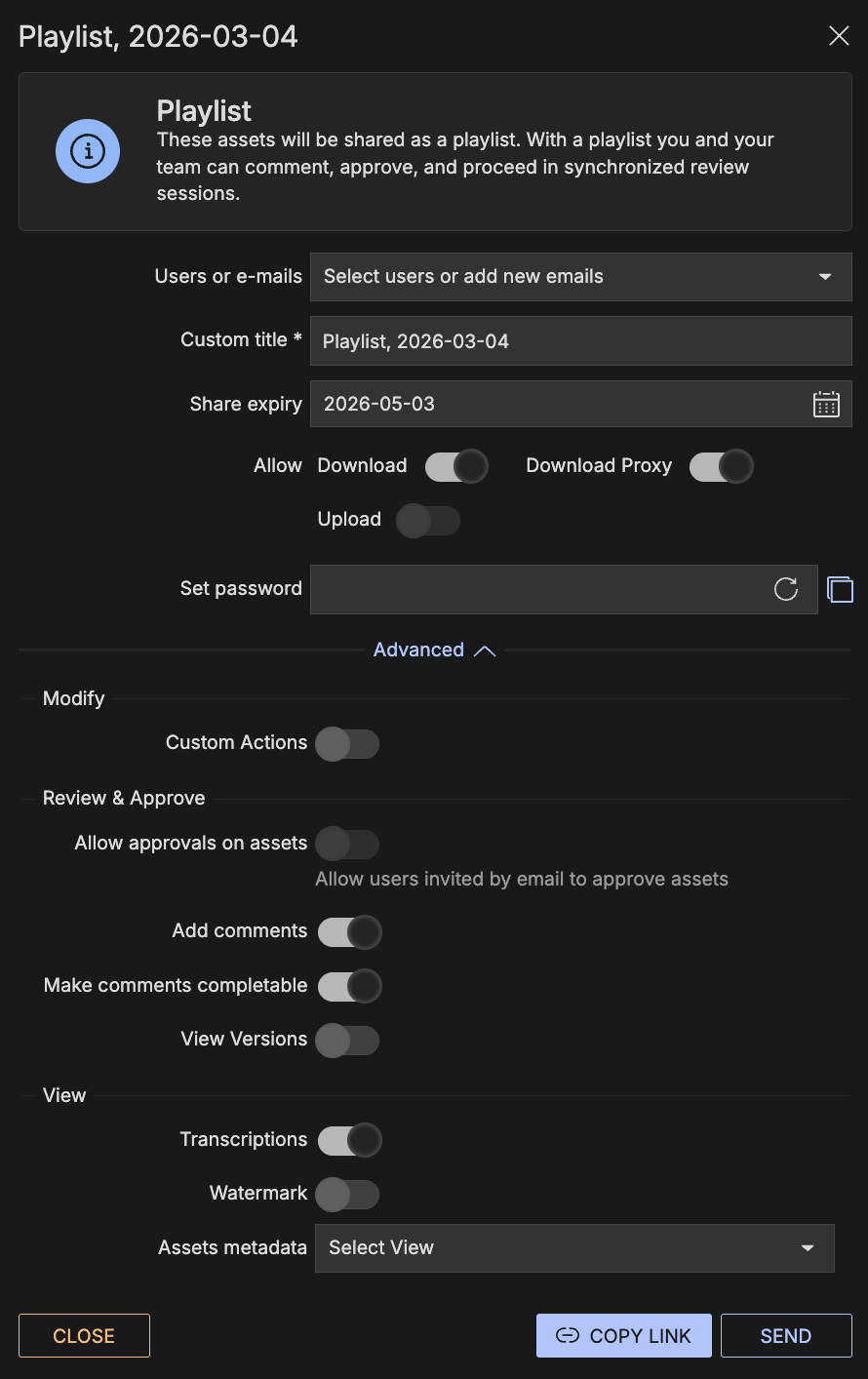The height and width of the screenshot is (1379, 868).
Task: Turn off Add comments
Action: click(x=350, y=931)
